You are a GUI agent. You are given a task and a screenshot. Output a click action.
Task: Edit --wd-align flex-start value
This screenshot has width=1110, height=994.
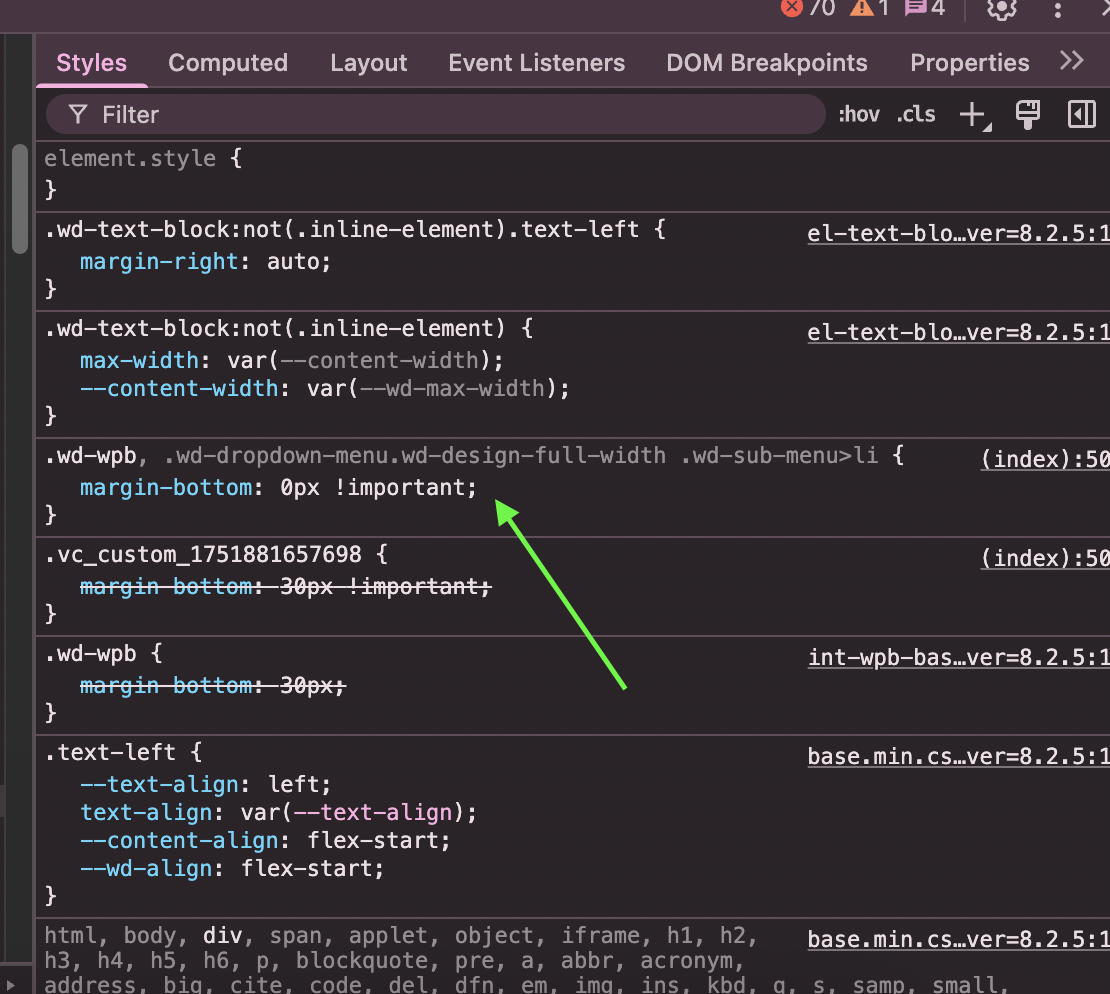pyautogui.click(x=307, y=868)
